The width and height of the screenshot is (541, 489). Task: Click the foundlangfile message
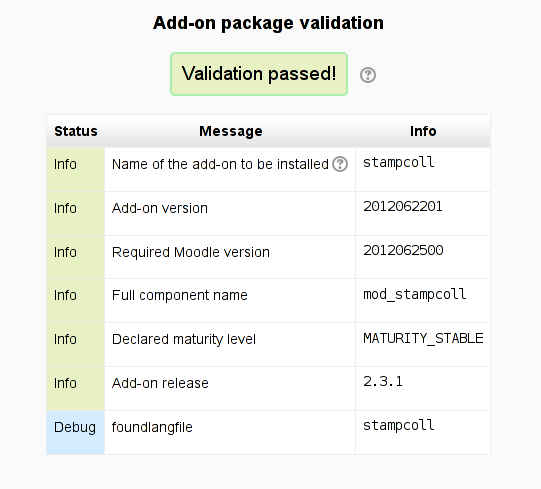pyautogui.click(x=152, y=427)
